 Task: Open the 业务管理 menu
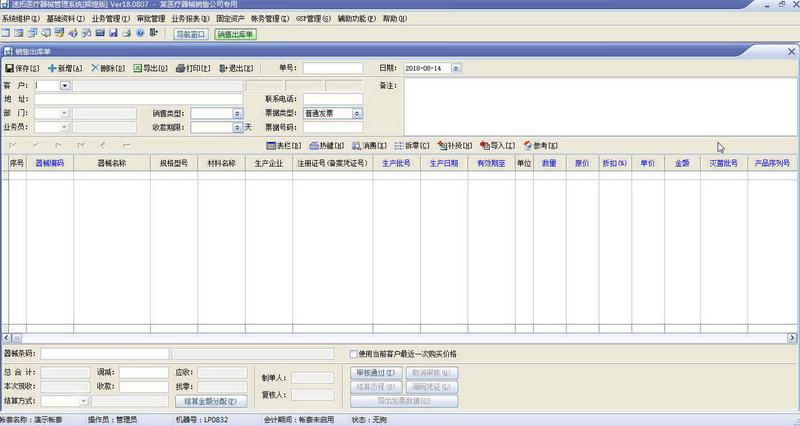[111, 18]
